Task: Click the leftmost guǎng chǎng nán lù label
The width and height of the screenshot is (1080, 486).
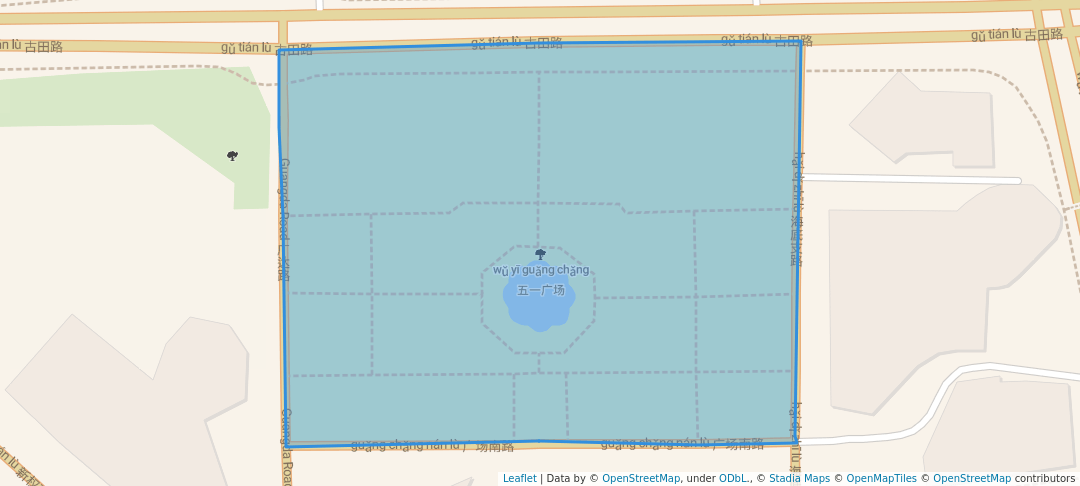Action: (x=430, y=445)
